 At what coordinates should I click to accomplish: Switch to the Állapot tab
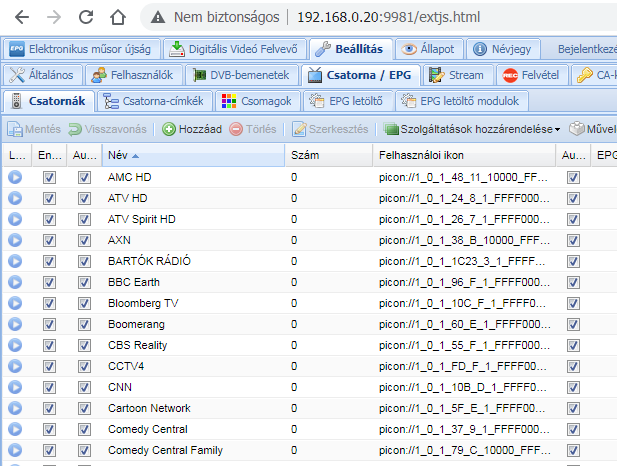[429, 49]
